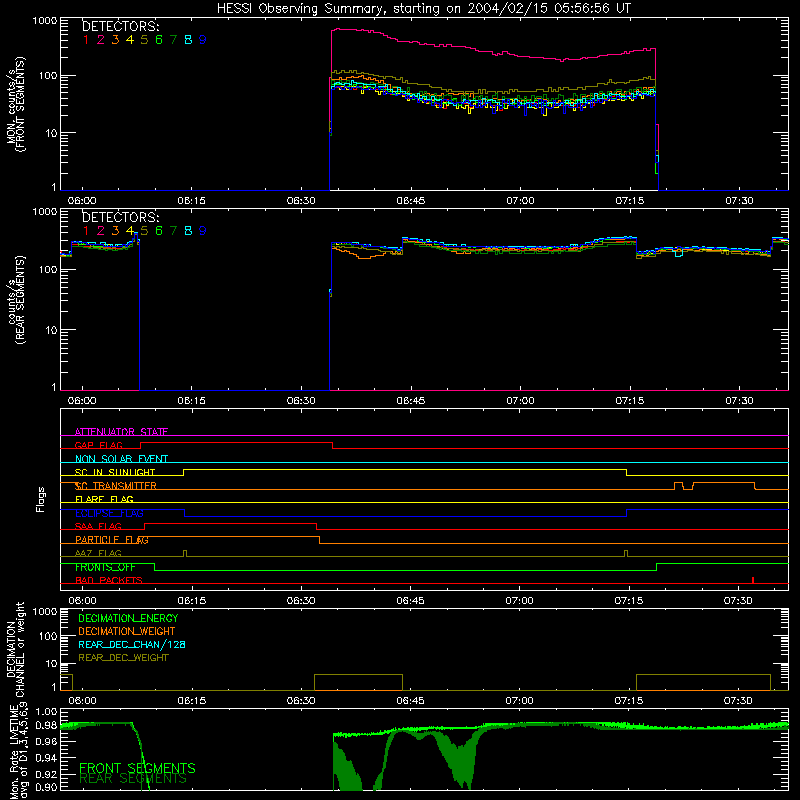Click the FRONTS_OFF flag label
The width and height of the screenshot is (800, 800).
[105, 567]
